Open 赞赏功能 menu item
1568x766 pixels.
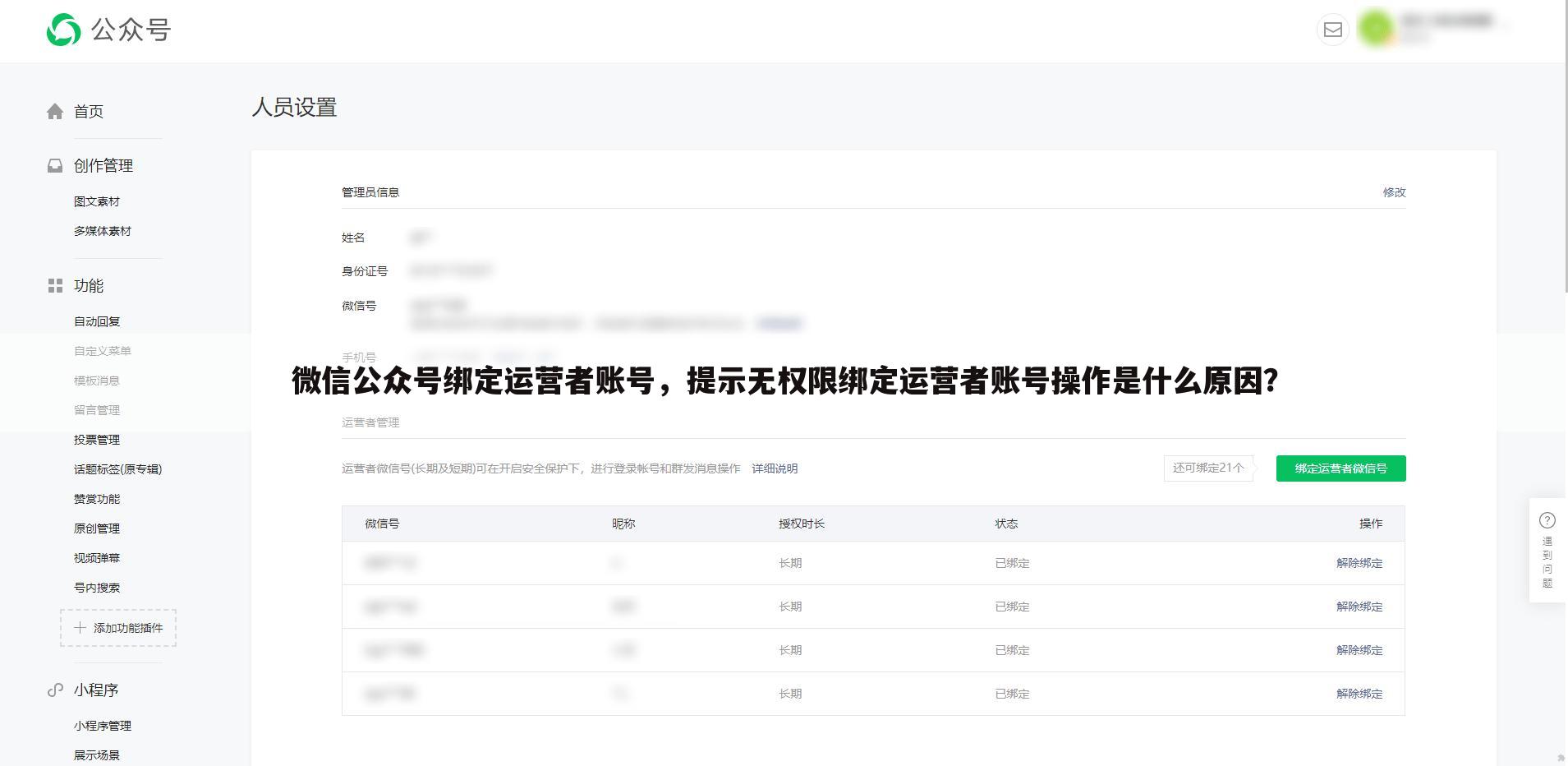[x=97, y=499]
